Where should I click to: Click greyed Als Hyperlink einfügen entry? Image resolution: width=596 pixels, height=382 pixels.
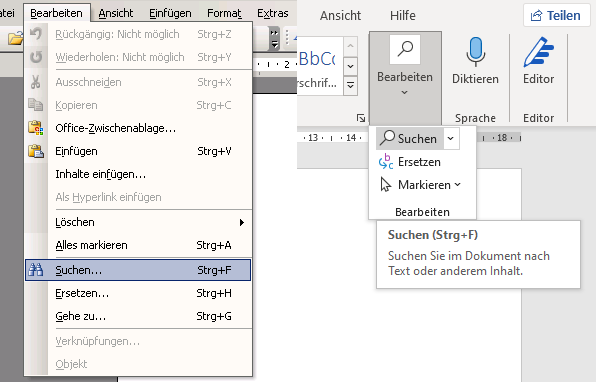[138, 197]
